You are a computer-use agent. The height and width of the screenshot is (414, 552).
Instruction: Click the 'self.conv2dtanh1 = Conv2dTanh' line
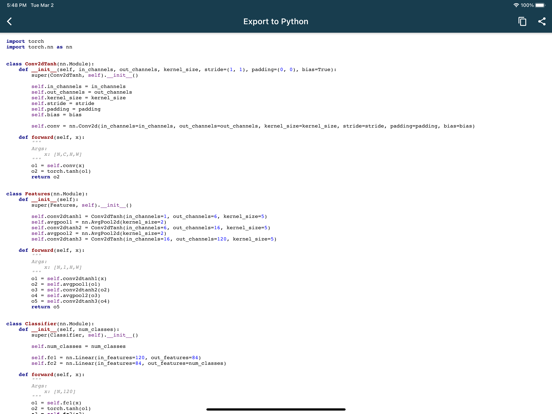149,216
